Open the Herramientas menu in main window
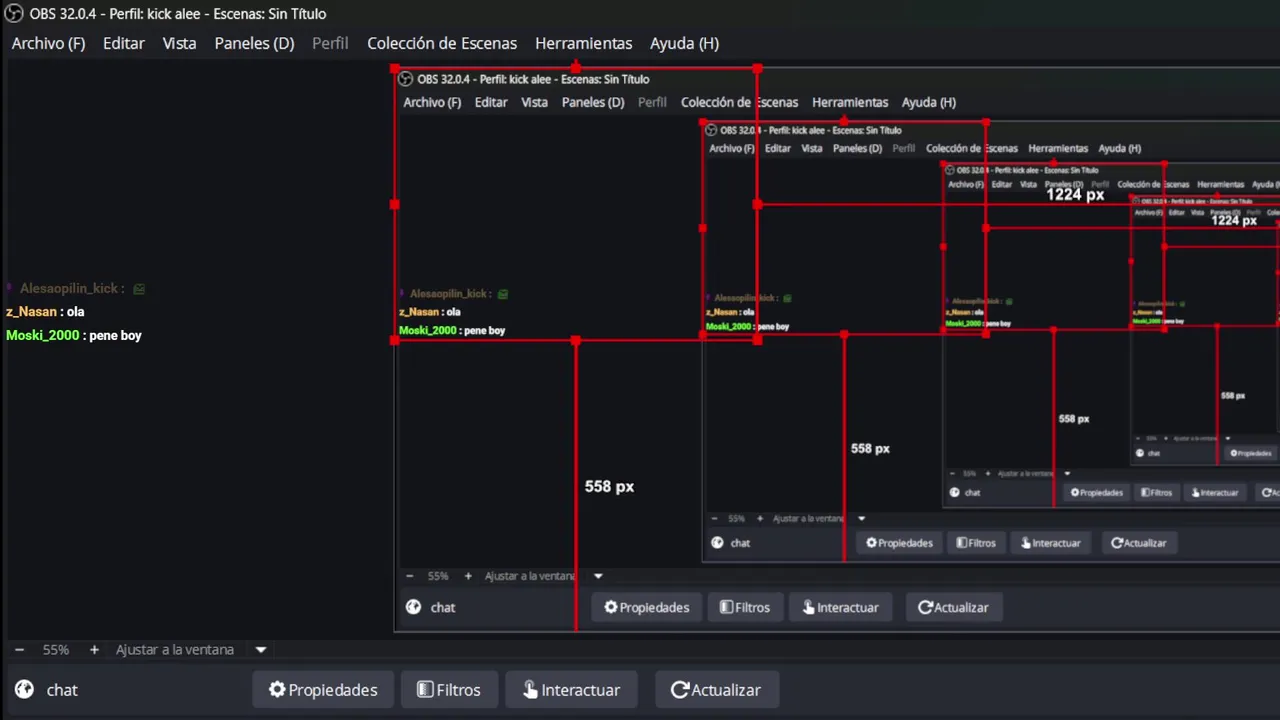Viewport: 1280px width, 720px height. [583, 43]
